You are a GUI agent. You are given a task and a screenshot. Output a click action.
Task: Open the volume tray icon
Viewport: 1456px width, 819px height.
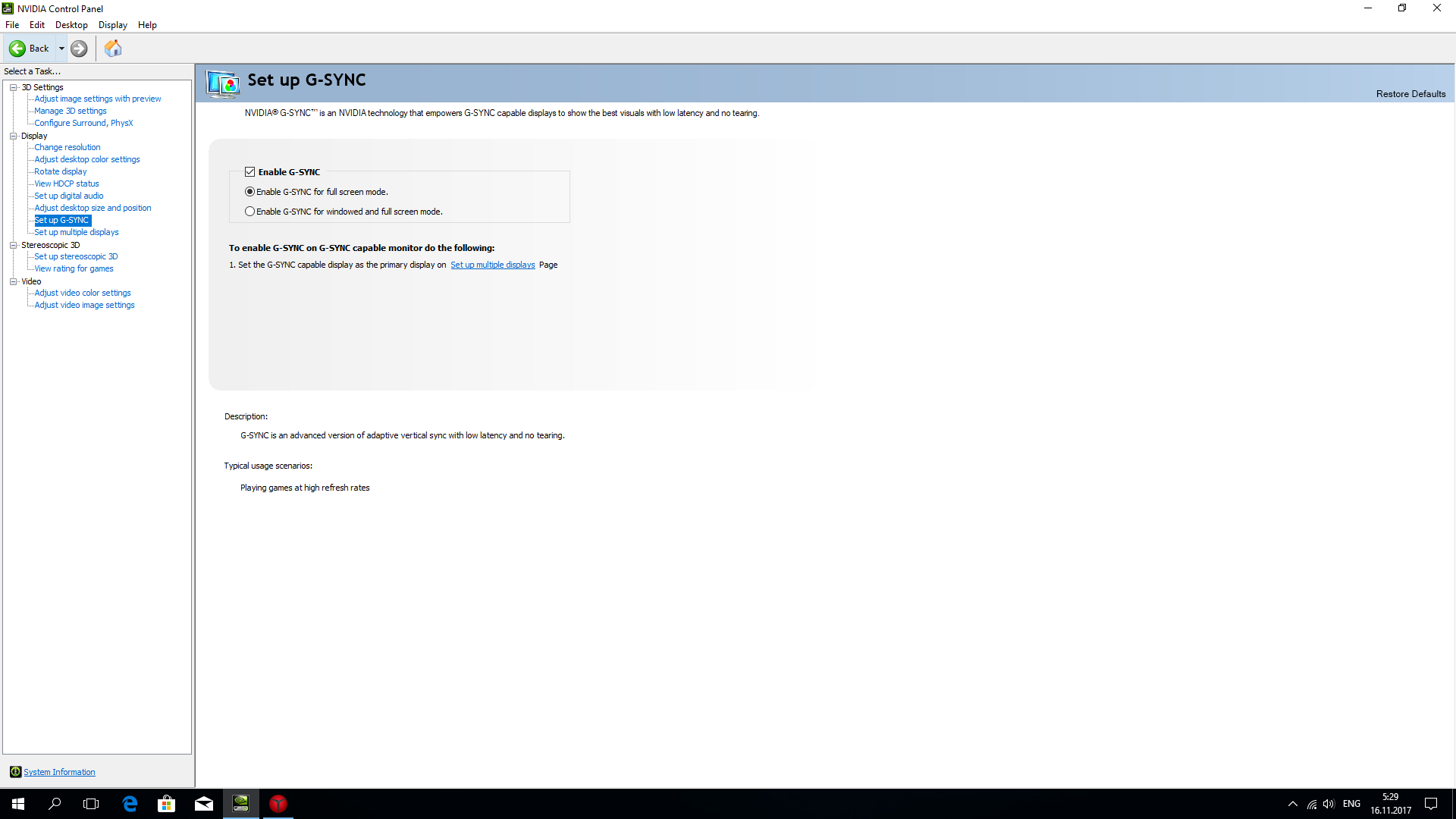click(1329, 804)
